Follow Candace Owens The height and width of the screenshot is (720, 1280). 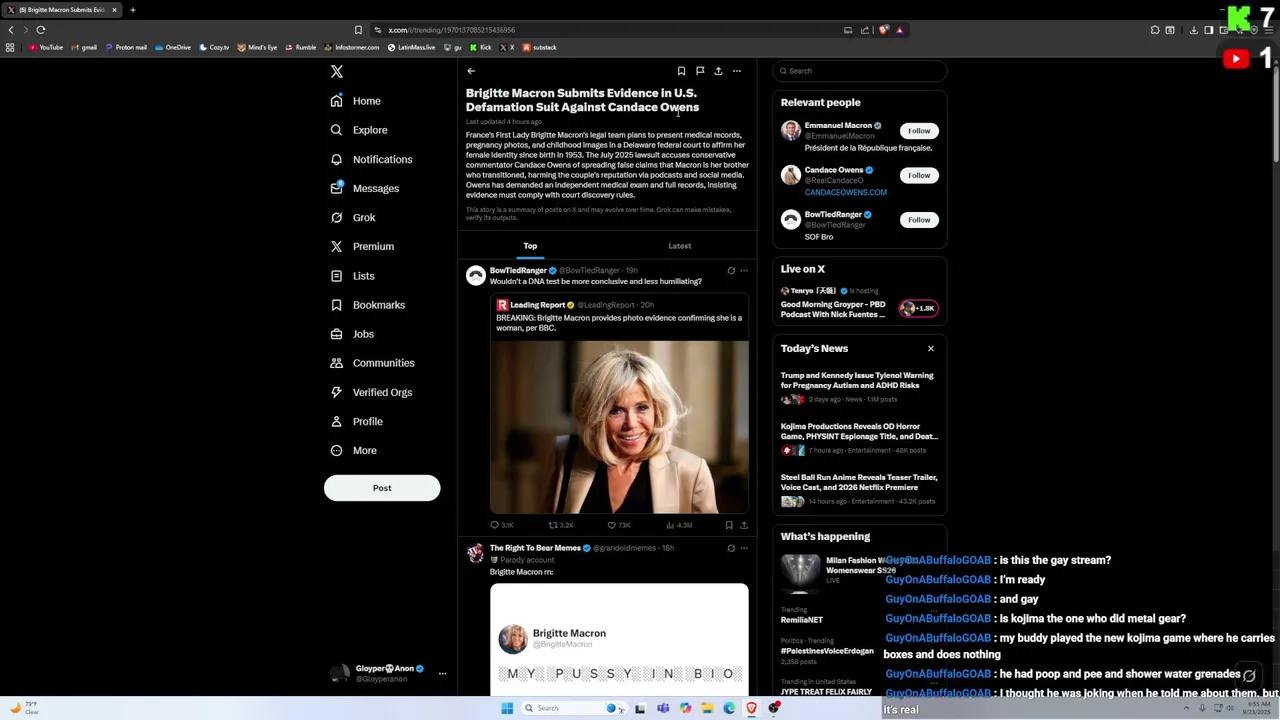click(919, 175)
